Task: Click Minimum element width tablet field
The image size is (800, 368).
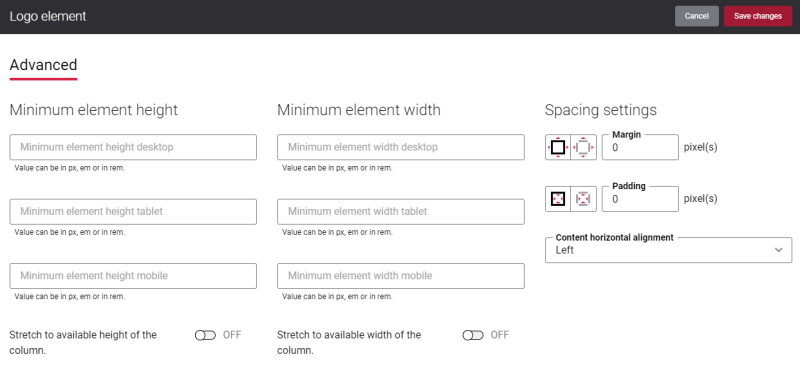Action: pos(401,211)
